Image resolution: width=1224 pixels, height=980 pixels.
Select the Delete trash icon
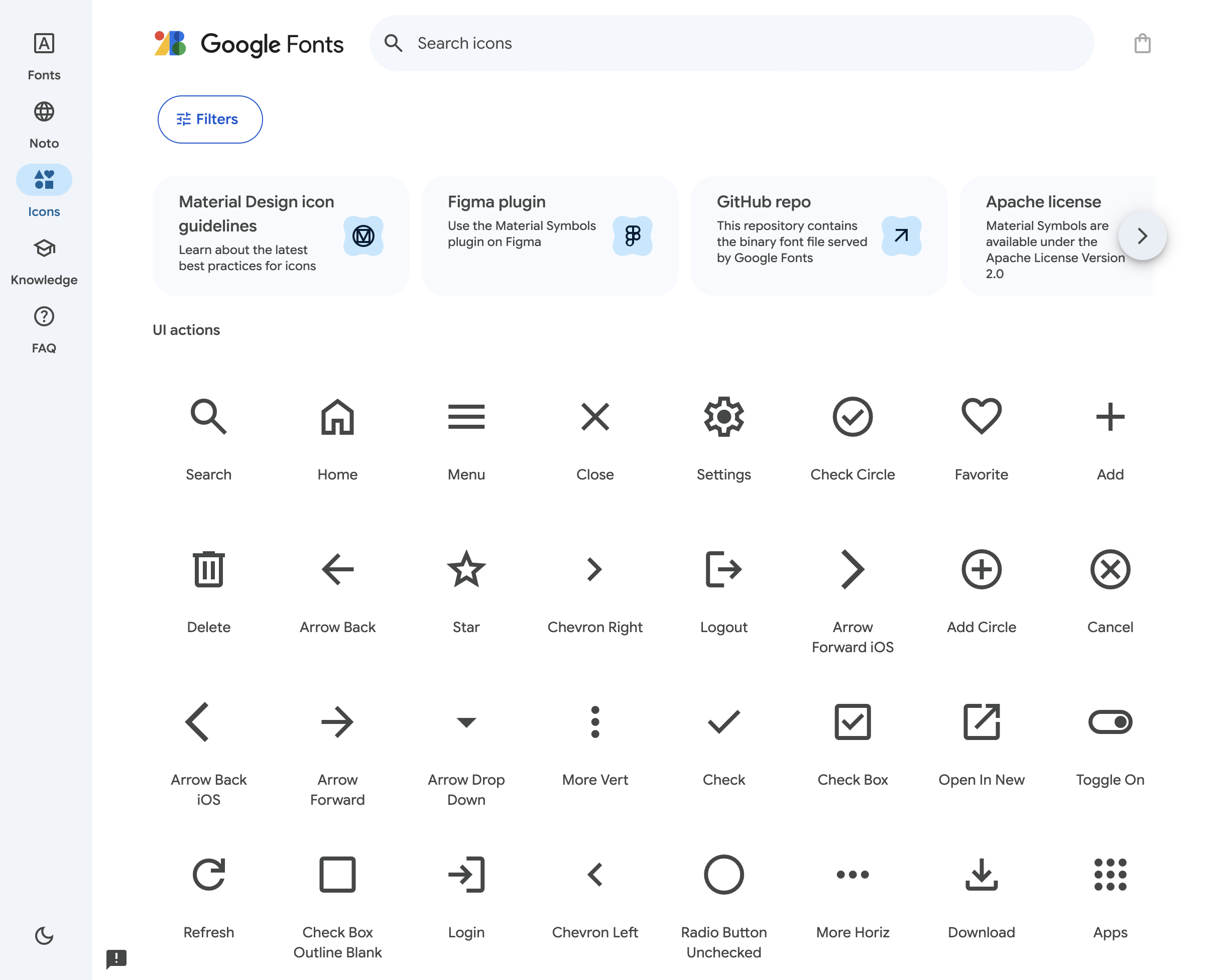point(208,569)
